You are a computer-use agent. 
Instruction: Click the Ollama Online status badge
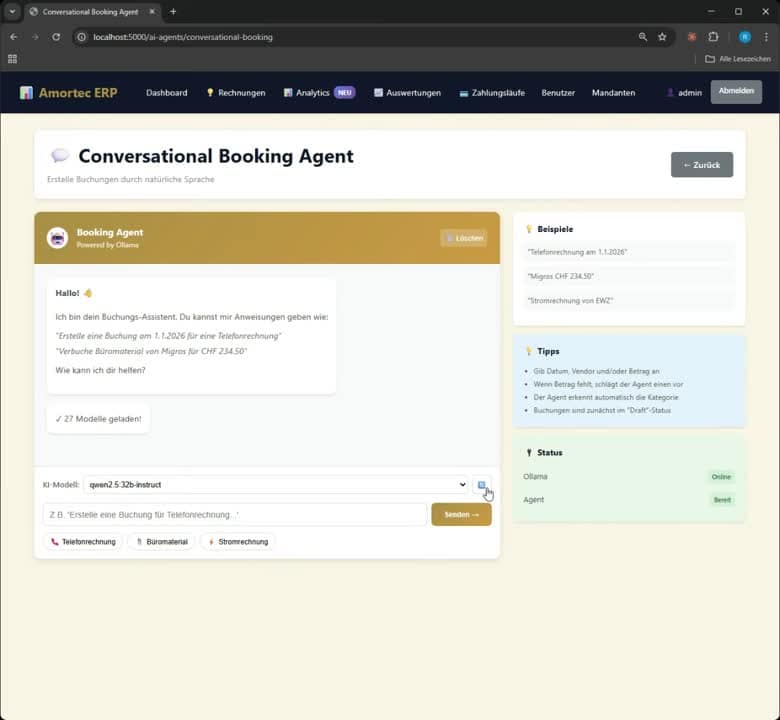721,477
